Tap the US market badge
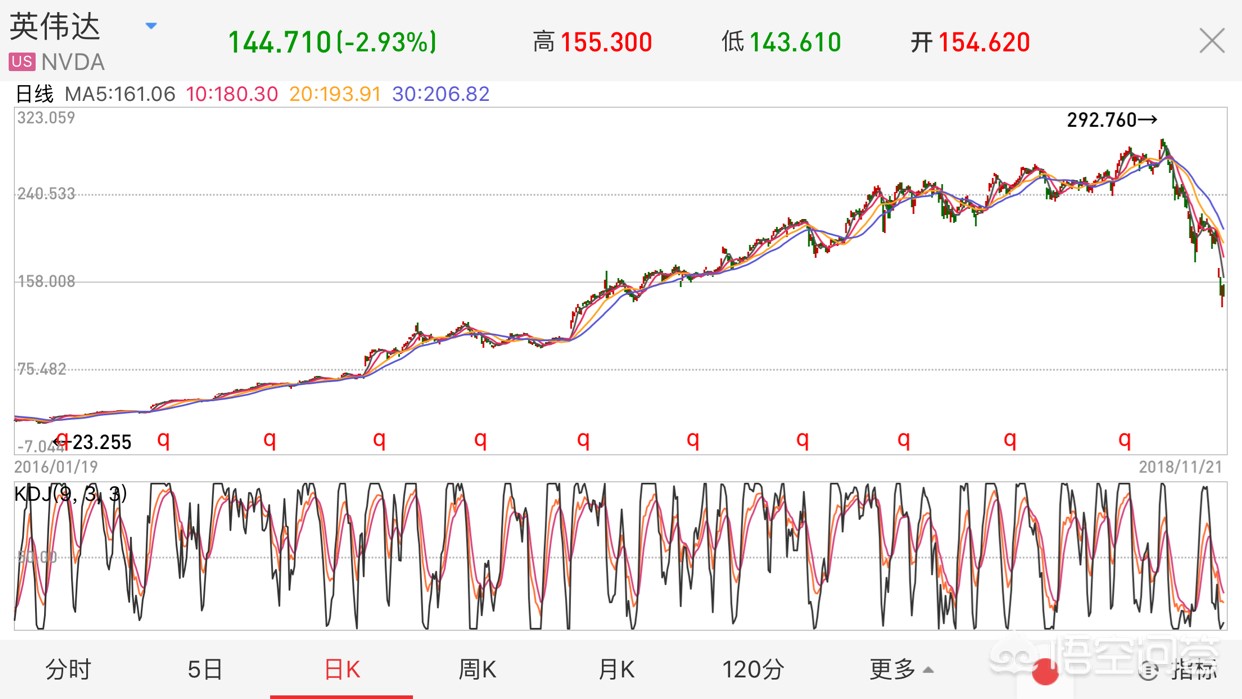The height and width of the screenshot is (699, 1242). (22, 62)
